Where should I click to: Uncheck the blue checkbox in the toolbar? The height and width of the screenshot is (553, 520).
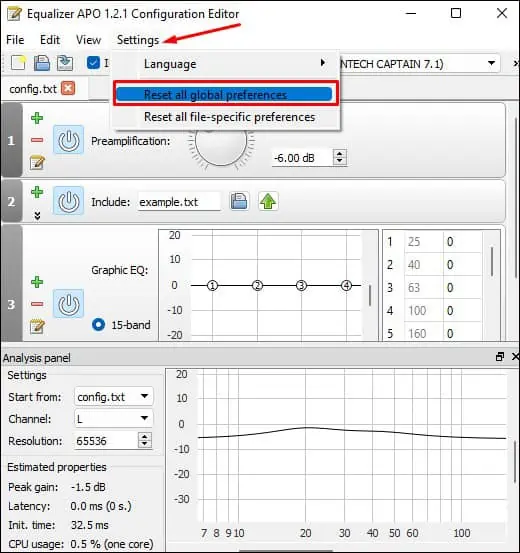(x=93, y=63)
